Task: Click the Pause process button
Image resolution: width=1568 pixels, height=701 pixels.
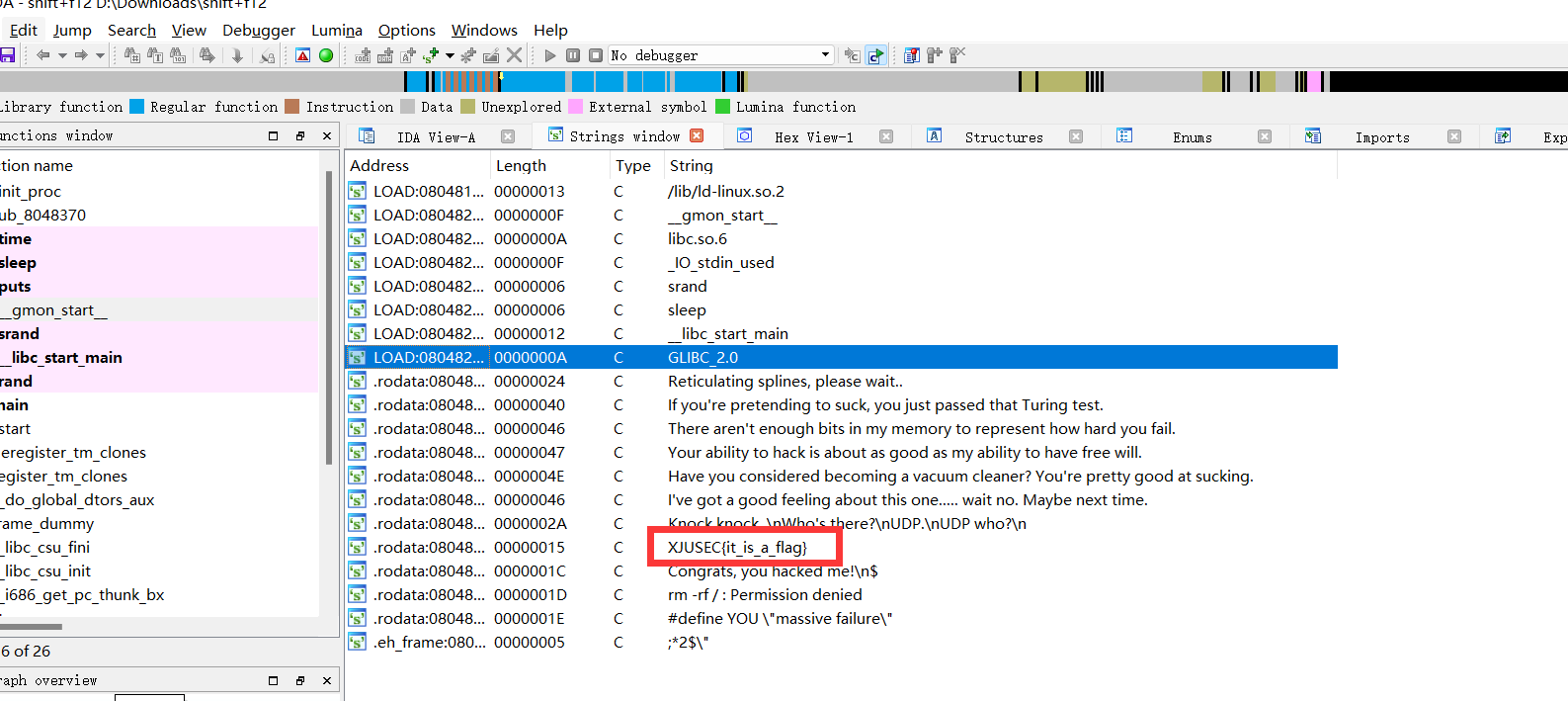Action: point(573,55)
